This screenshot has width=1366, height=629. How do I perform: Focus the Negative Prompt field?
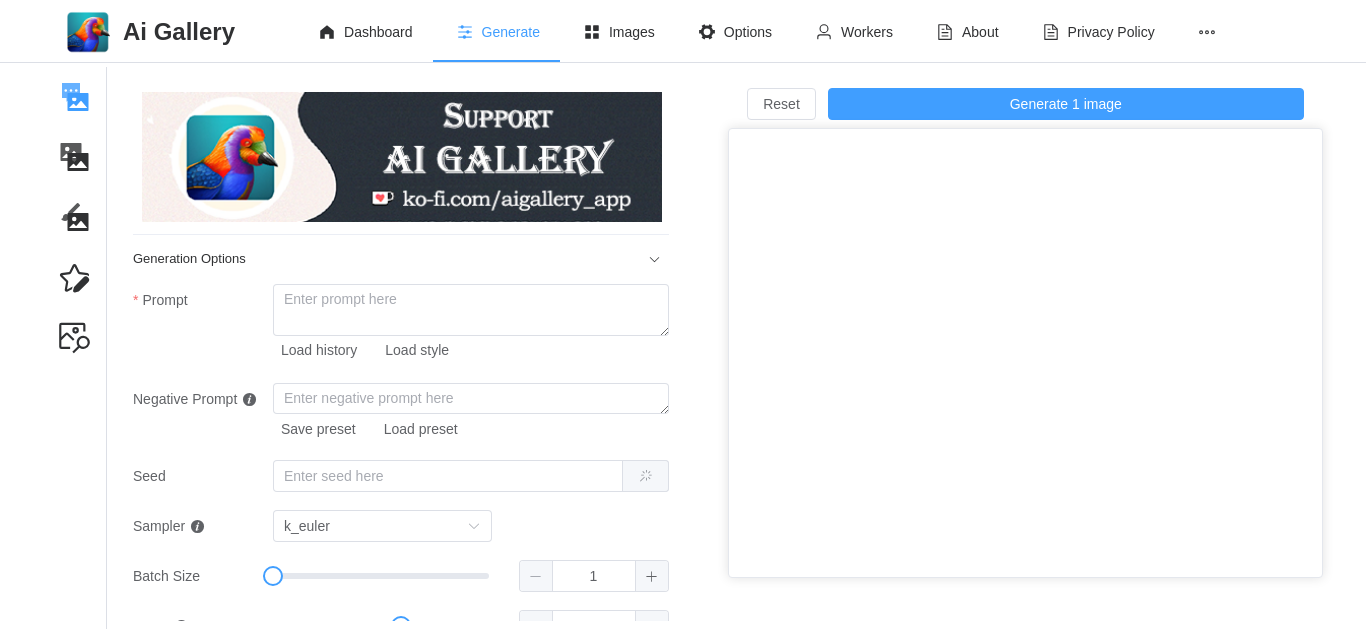(x=471, y=398)
